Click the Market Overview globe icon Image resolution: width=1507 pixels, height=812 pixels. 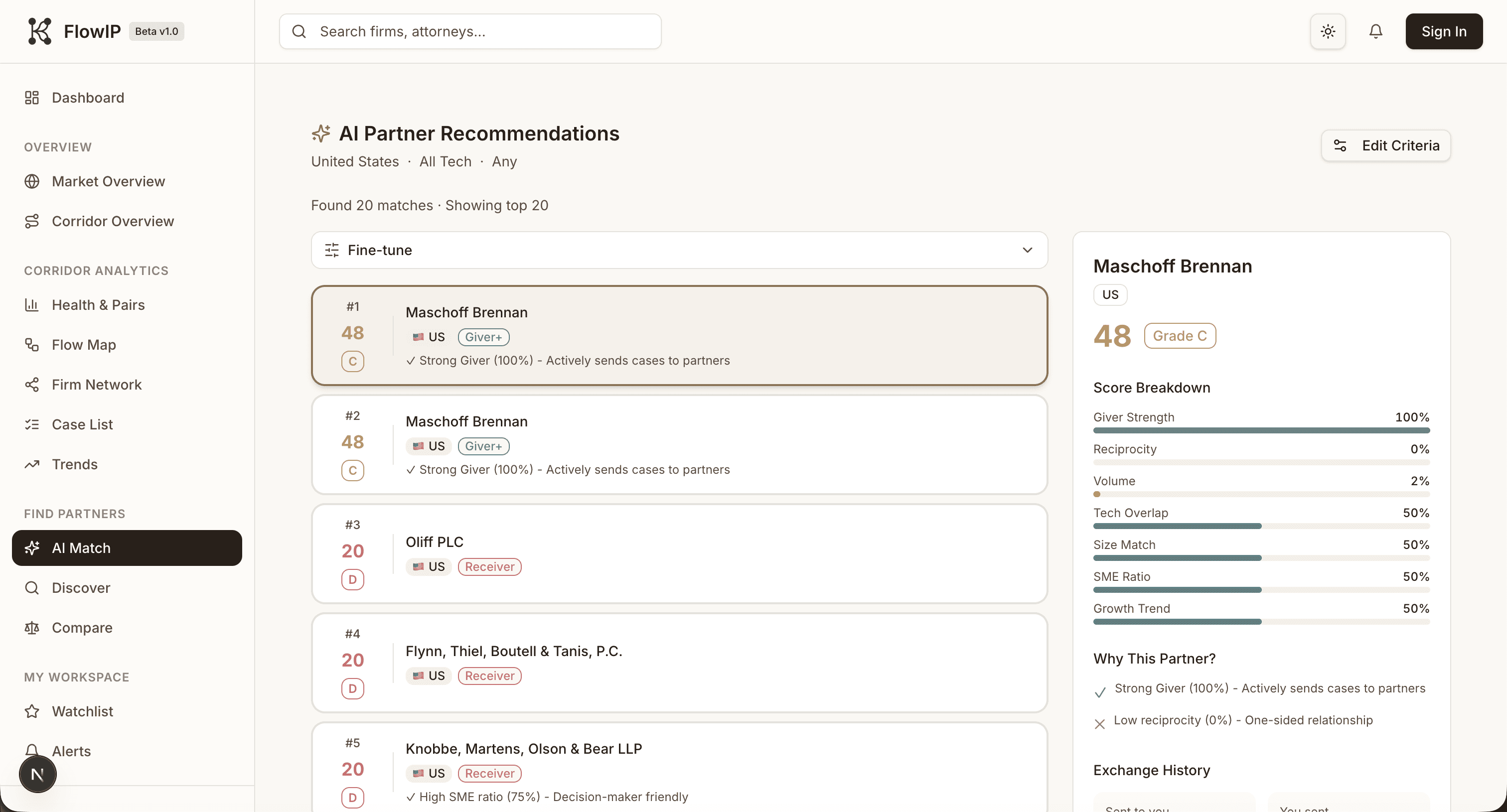(x=32, y=181)
